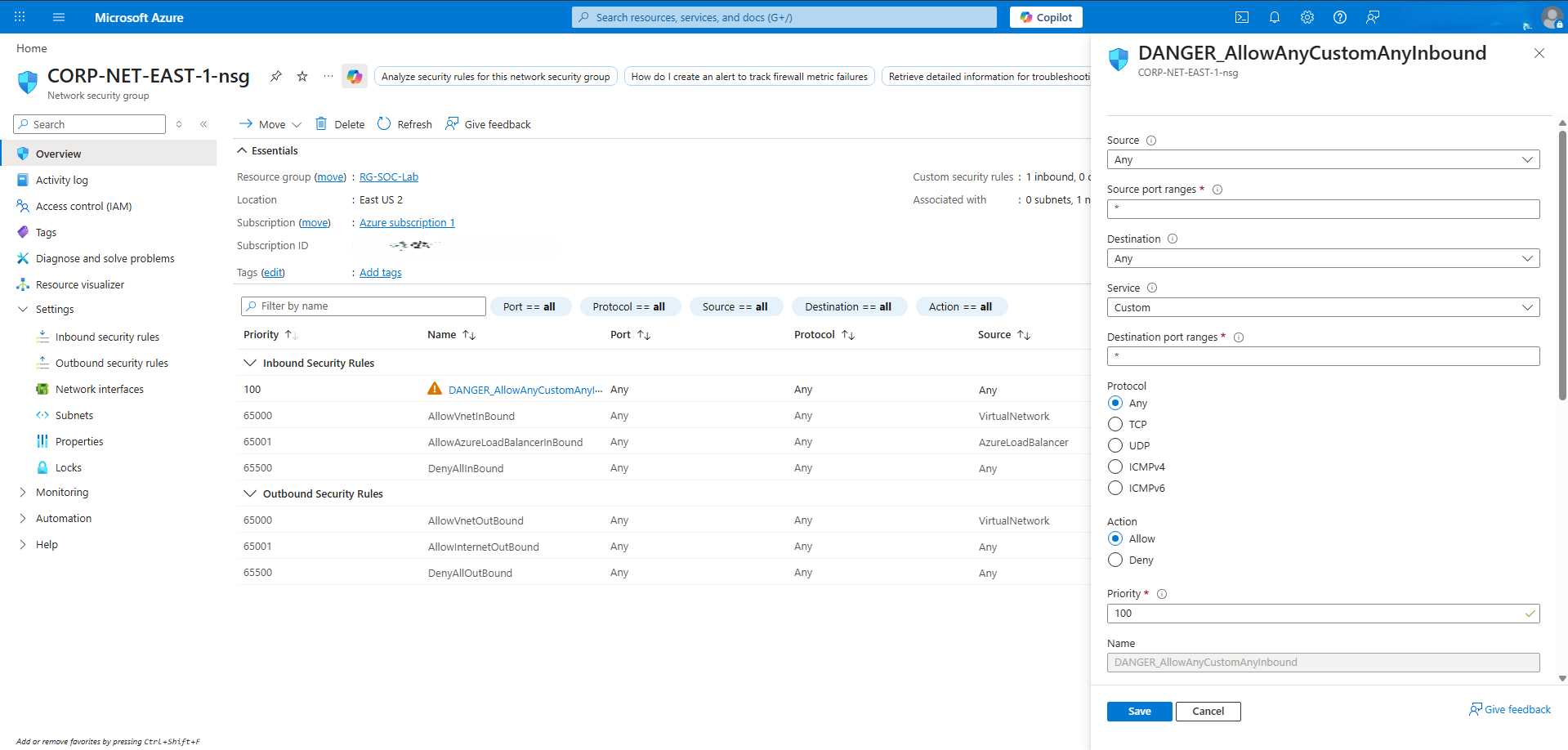
Task: Open Outbound security rules in the sidebar
Action: (x=111, y=363)
